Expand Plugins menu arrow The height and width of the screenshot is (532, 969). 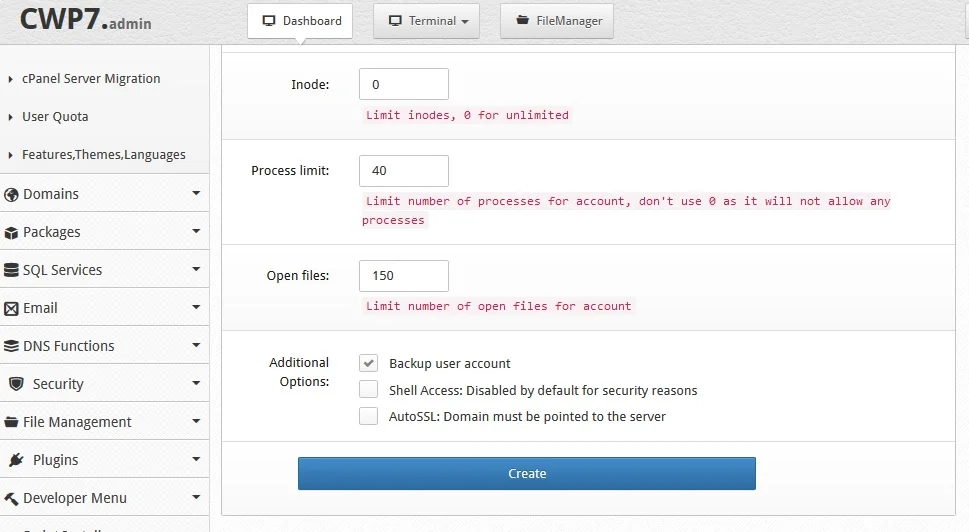tap(196, 459)
